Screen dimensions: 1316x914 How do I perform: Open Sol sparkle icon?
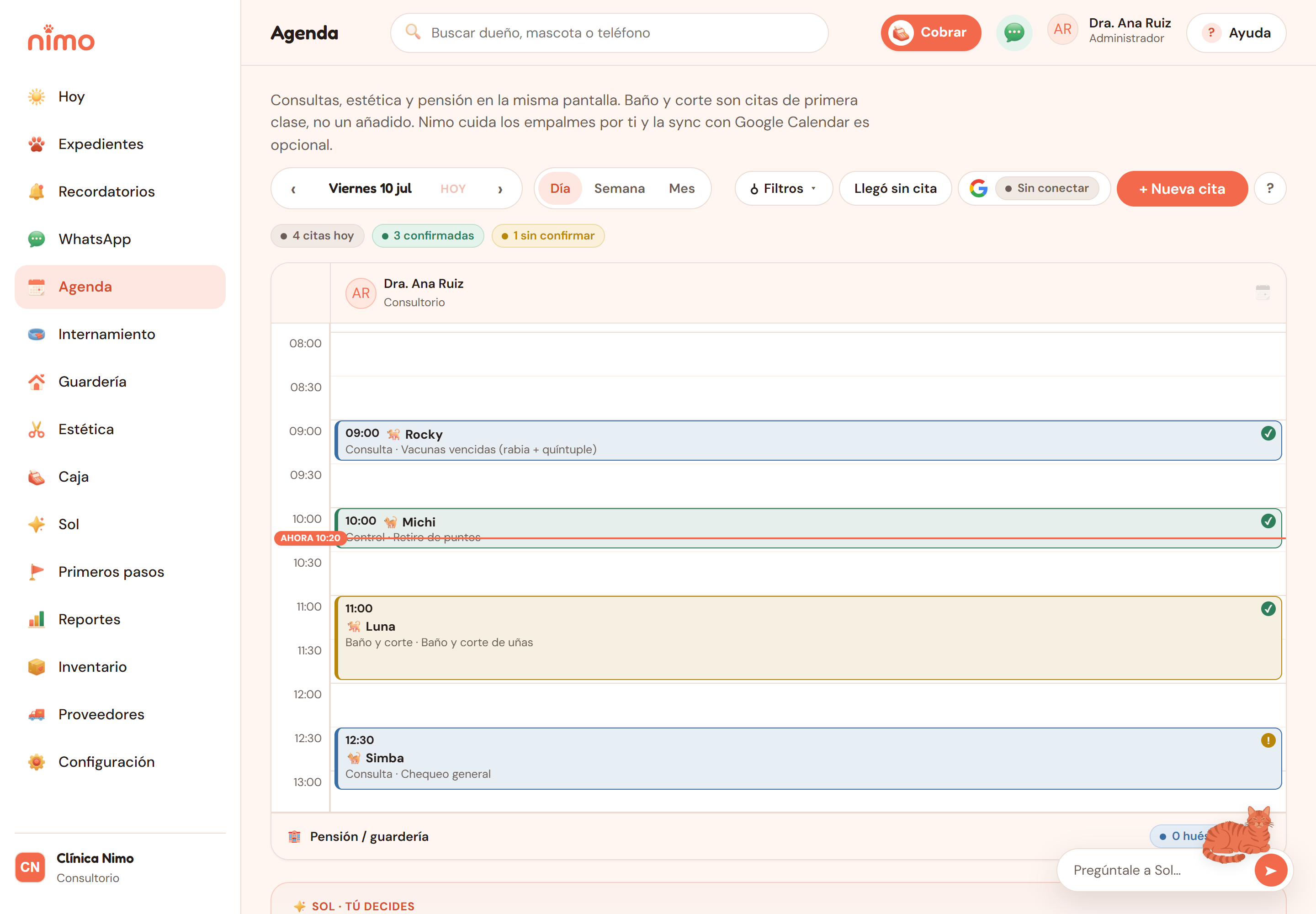coord(37,525)
